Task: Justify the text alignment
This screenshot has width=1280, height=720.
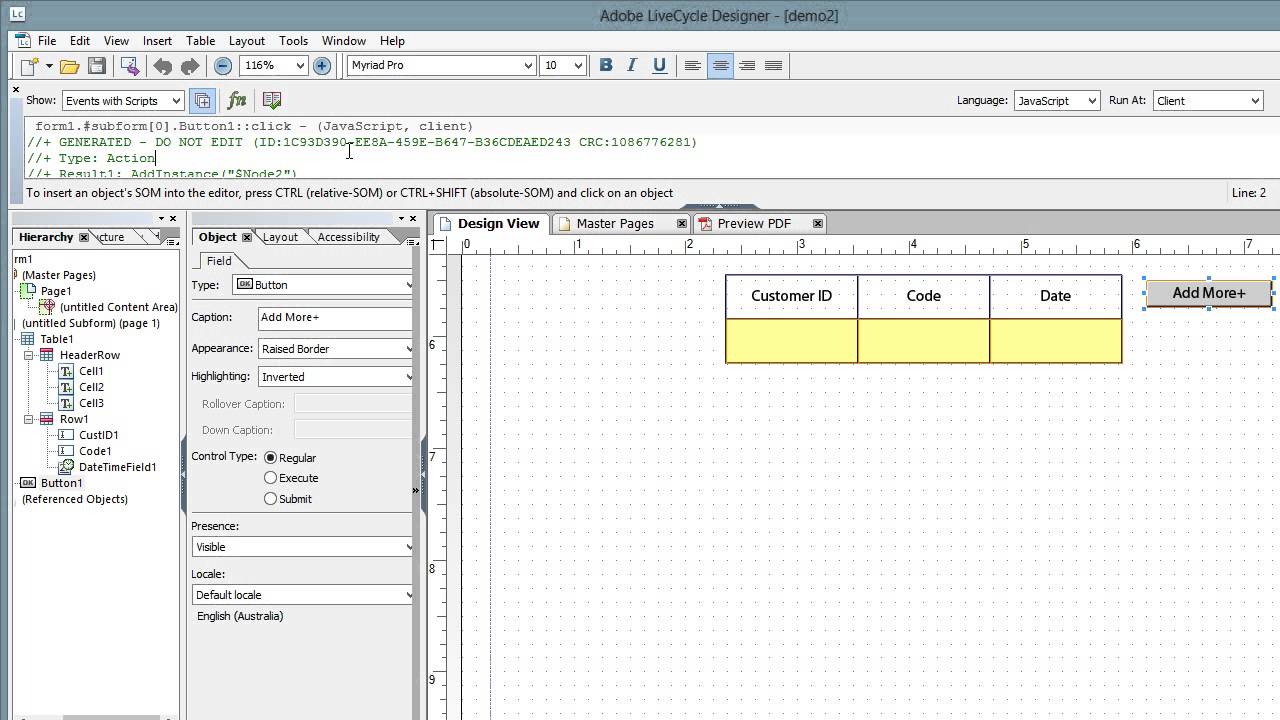Action: [x=773, y=65]
